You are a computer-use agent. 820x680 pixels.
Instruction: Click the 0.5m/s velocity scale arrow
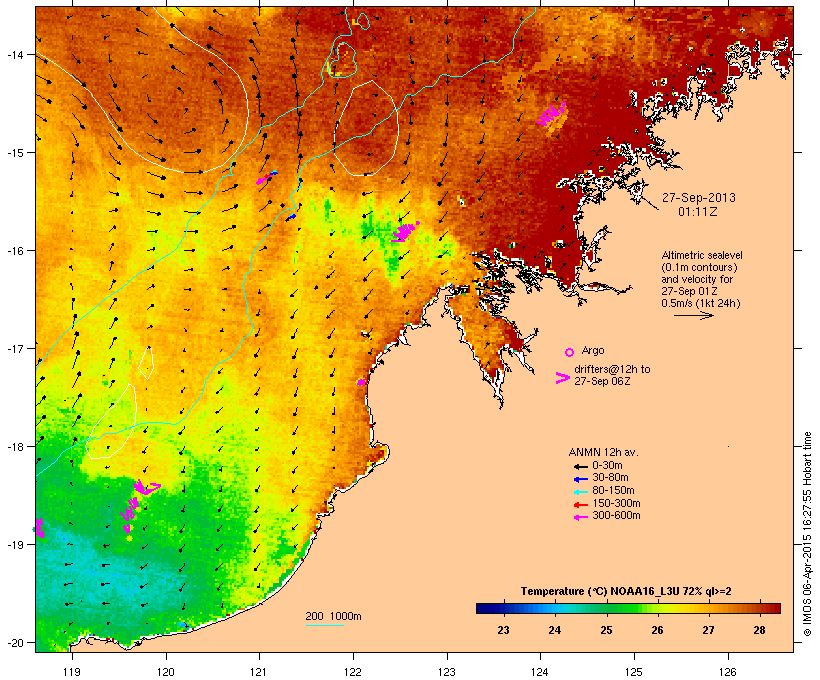pyautogui.click(x=693, y=315)
